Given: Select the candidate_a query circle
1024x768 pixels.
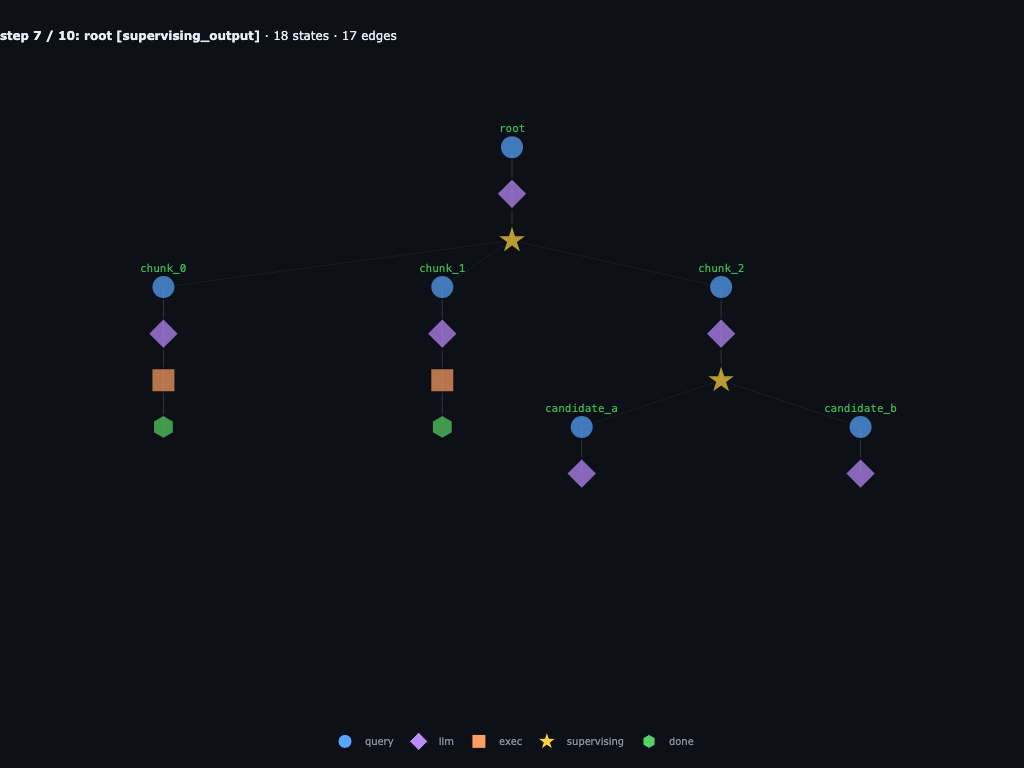Looking at the screenshot, I should click(582, 427).
